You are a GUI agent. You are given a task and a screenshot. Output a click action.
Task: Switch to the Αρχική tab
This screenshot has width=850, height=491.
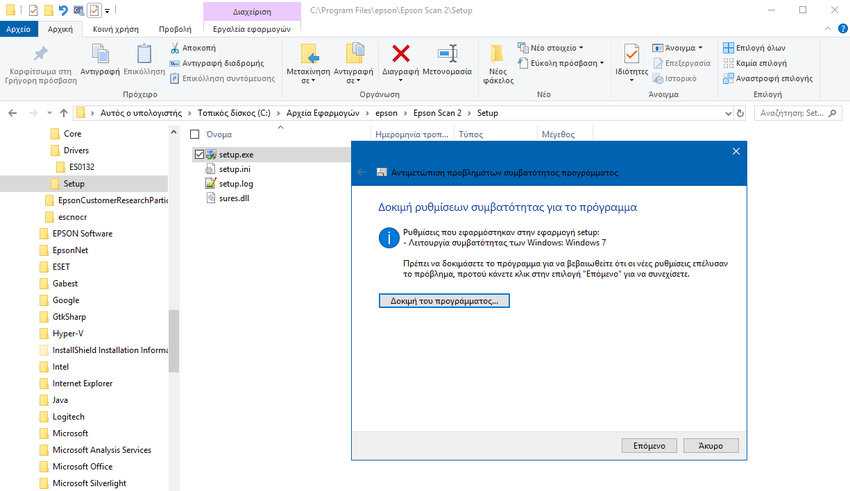click(60, 29)
